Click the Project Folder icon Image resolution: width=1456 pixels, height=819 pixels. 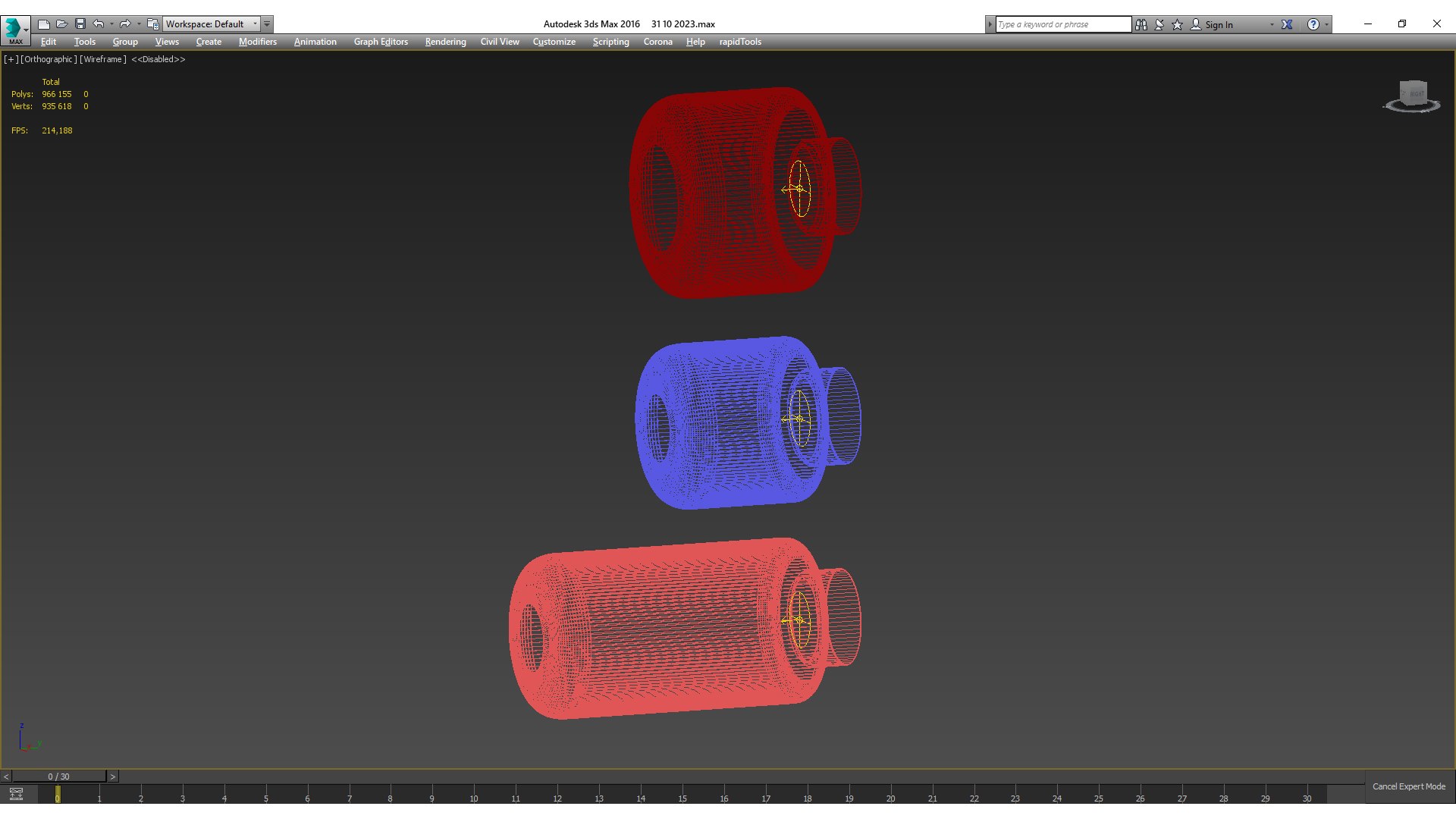153,24
